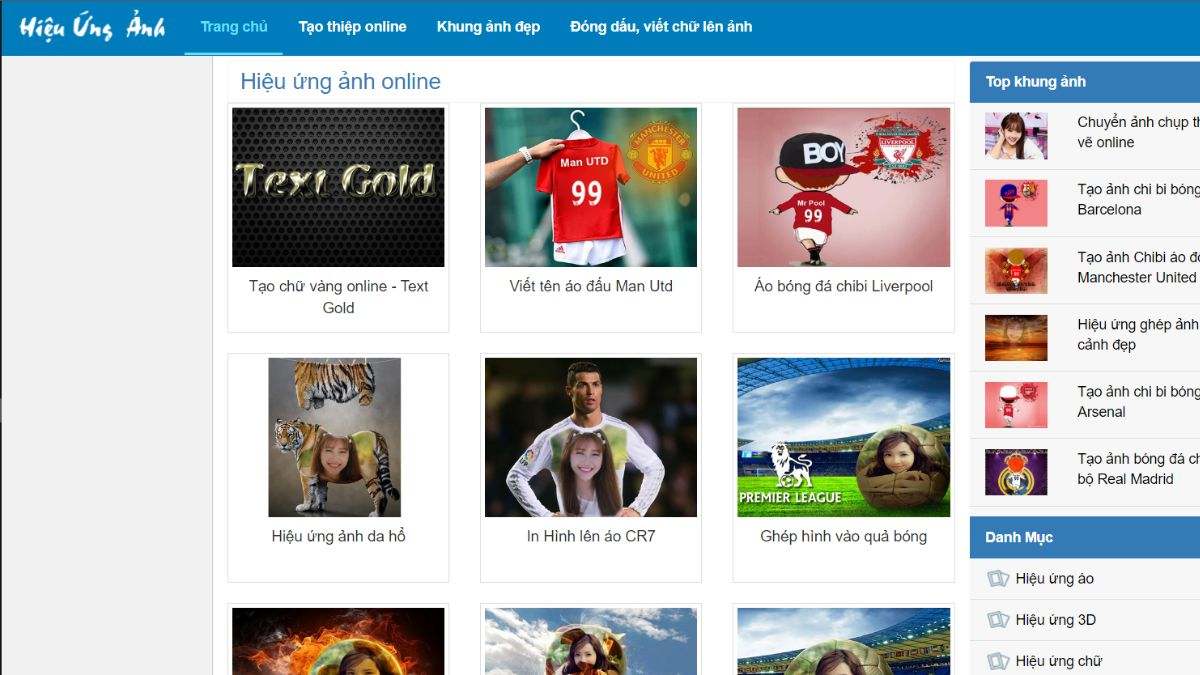This screenshot has width=1200, height=675.
Task: Open the tiger skin effect thumbnail
Action: (x=334, y=437)
